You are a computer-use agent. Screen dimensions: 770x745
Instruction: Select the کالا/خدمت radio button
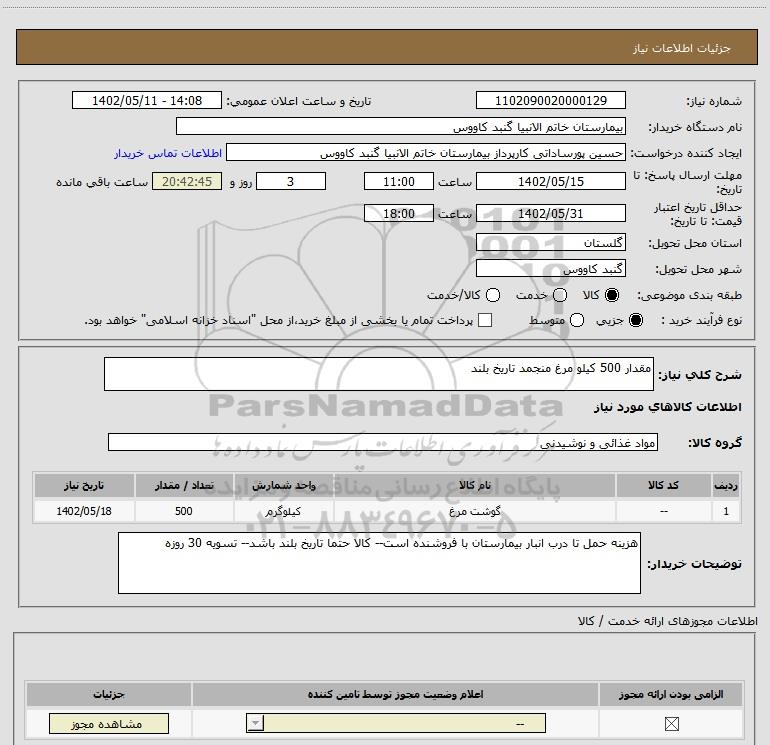point(493,295)
